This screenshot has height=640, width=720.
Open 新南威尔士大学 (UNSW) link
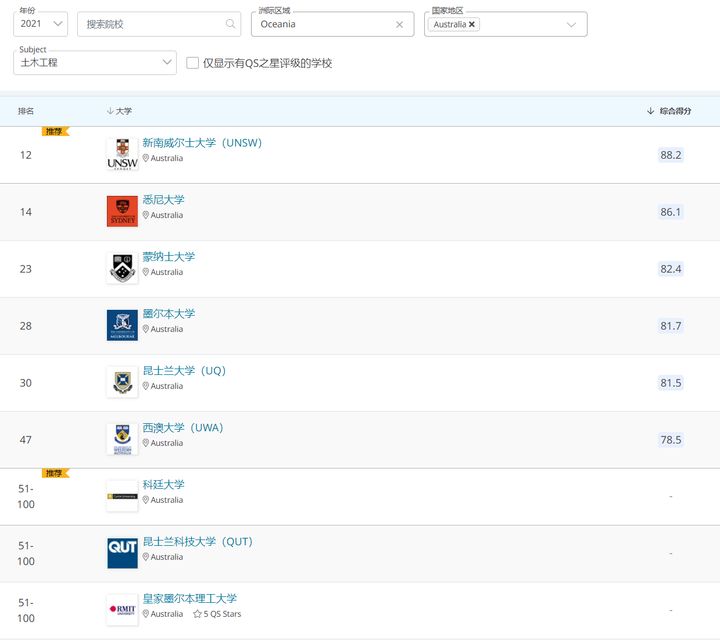click(x=202, y=143)
